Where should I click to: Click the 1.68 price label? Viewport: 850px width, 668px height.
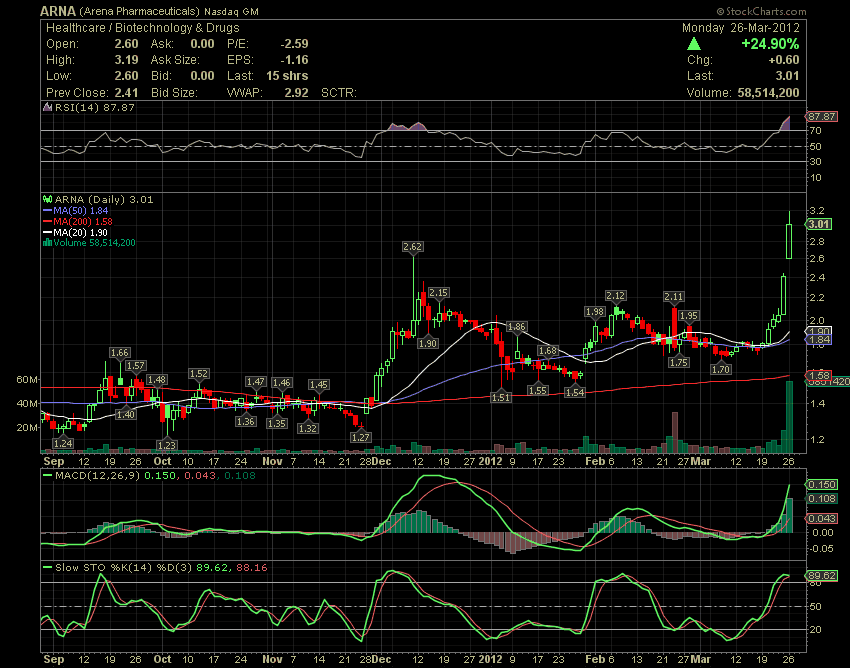coord(548,351)
